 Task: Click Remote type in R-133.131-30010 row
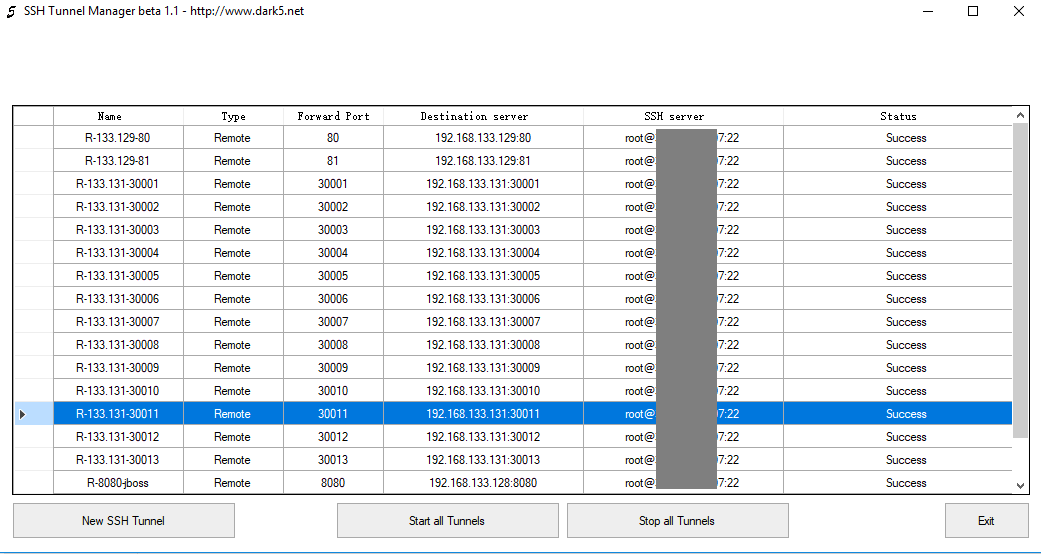pyautogui.click(x=232, y=391)
